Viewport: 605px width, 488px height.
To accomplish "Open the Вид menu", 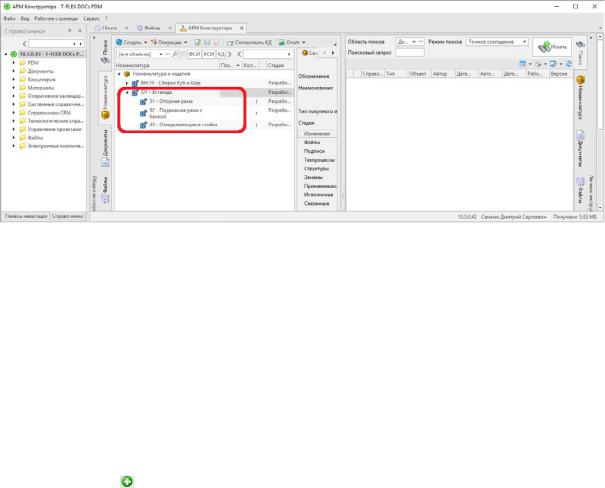I will (25, 18).
